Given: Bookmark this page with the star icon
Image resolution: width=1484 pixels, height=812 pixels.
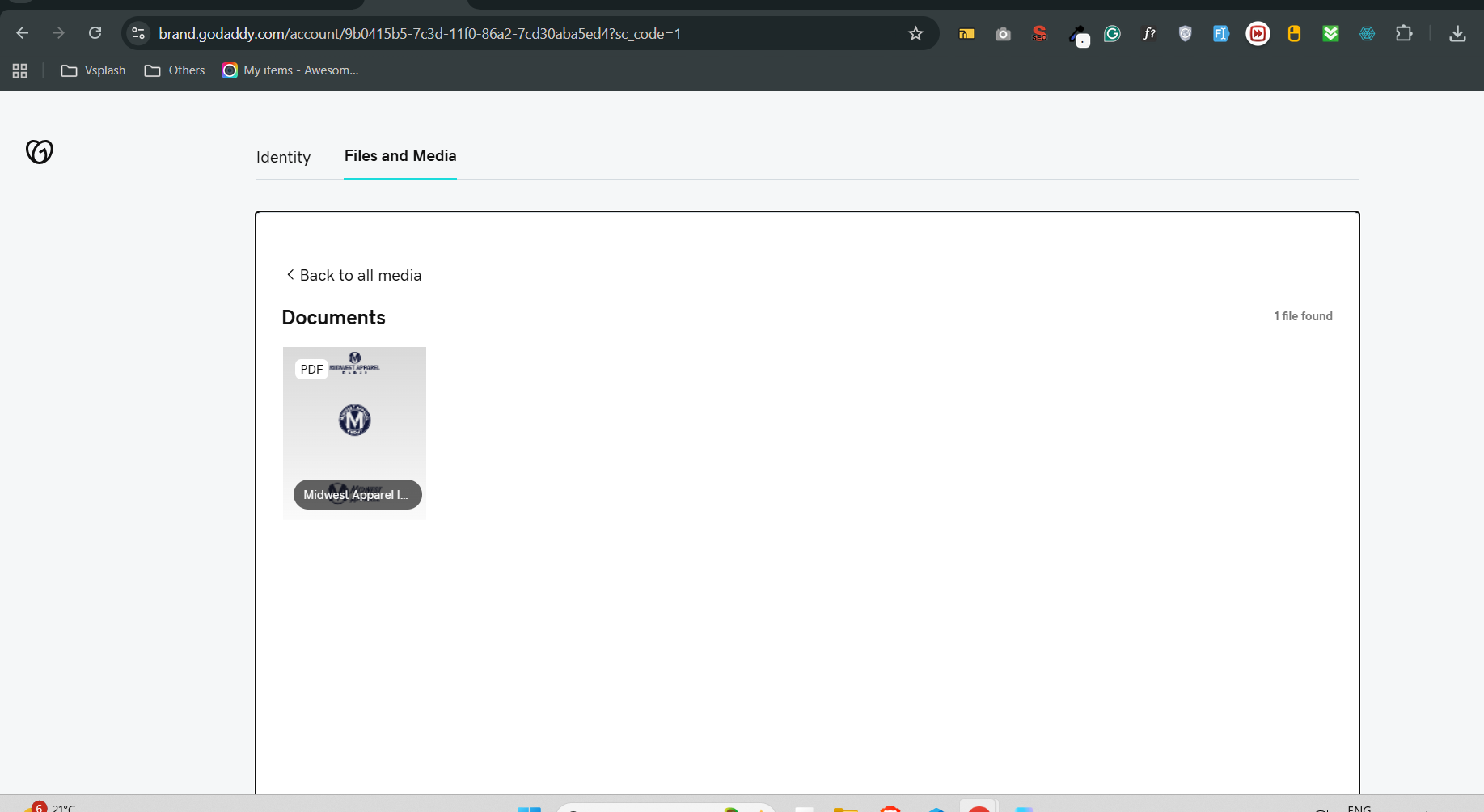Looking at the screenshot, I should coord(915,33).
